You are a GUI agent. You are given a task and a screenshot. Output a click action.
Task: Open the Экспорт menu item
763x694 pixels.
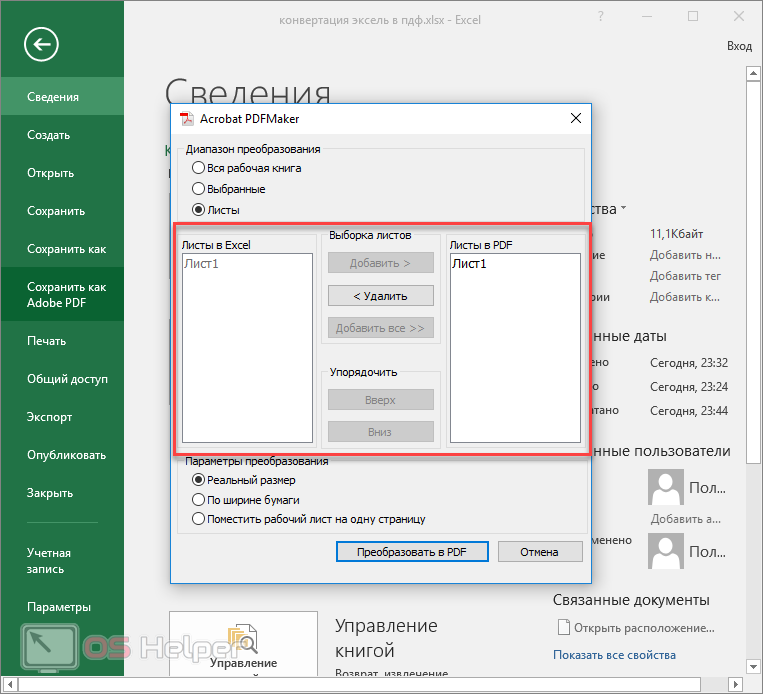coord(62,417)
